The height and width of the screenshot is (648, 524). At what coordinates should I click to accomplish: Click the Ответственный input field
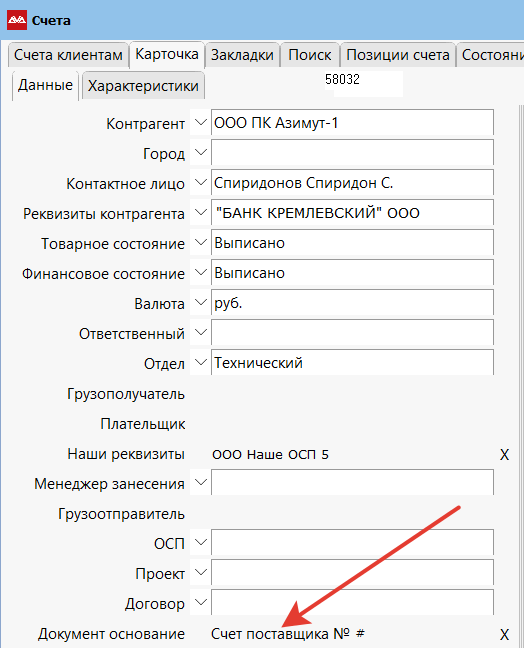pos(353,332)
